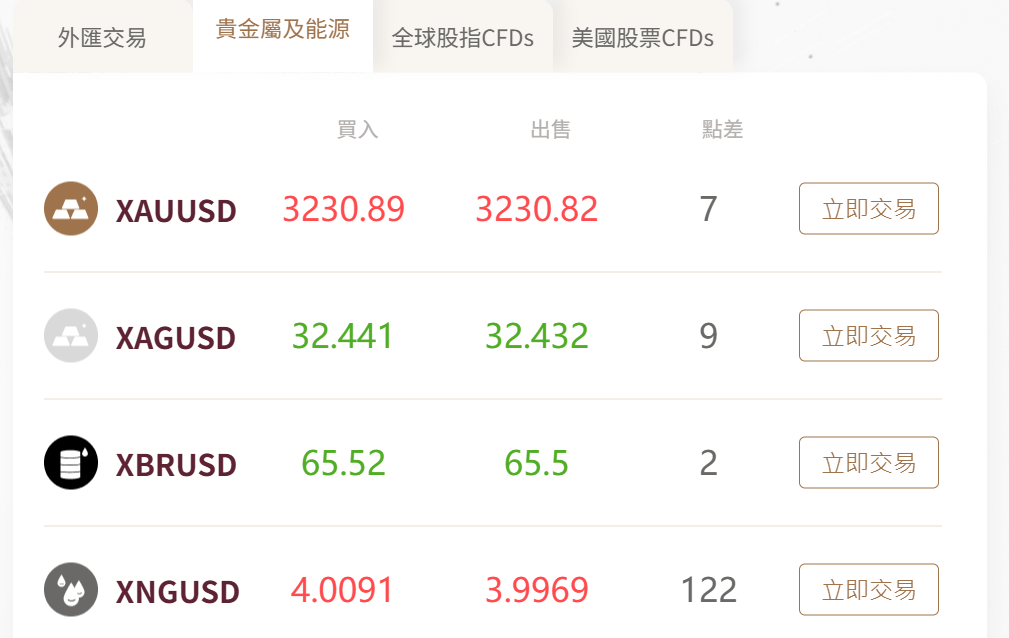
Task: Open the 美國股票CFDs tab
Action: point(643,37)
